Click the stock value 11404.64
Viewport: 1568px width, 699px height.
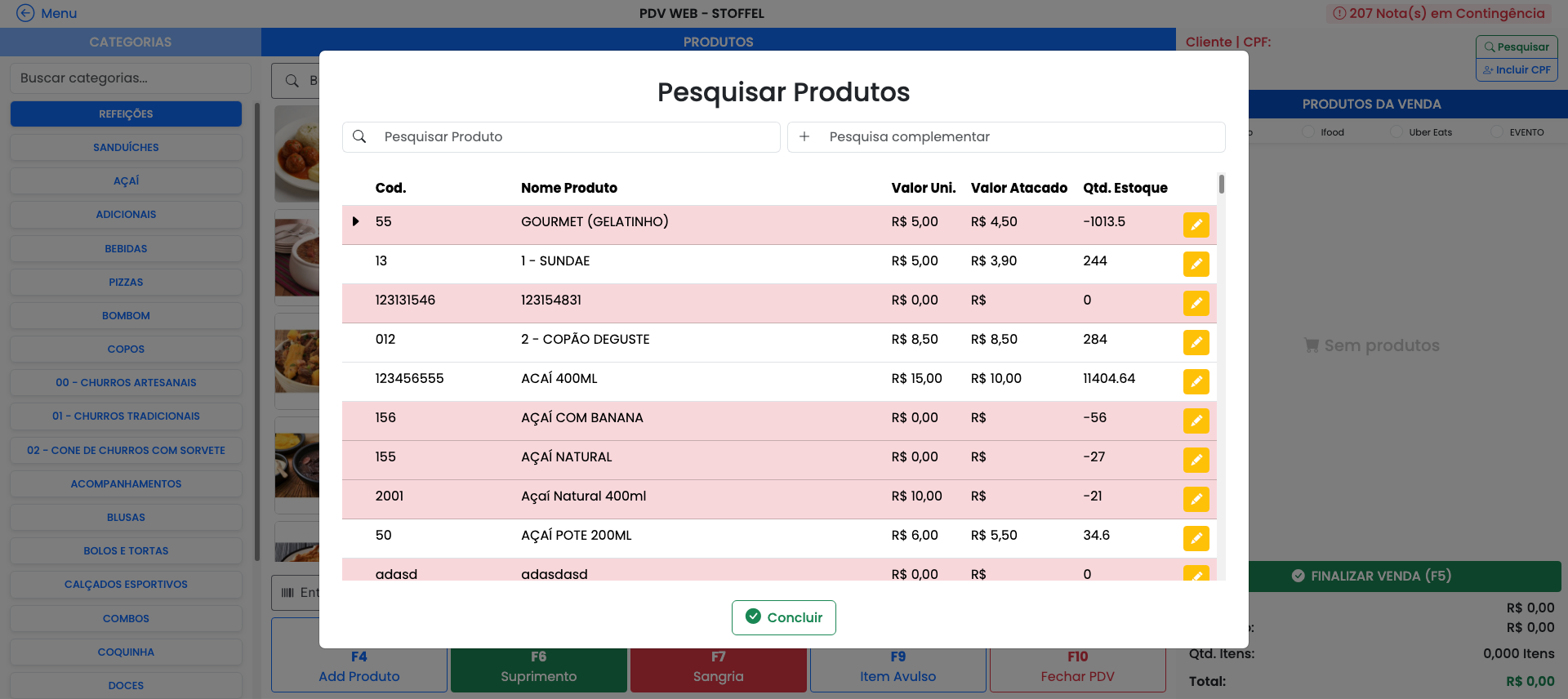1109,378
